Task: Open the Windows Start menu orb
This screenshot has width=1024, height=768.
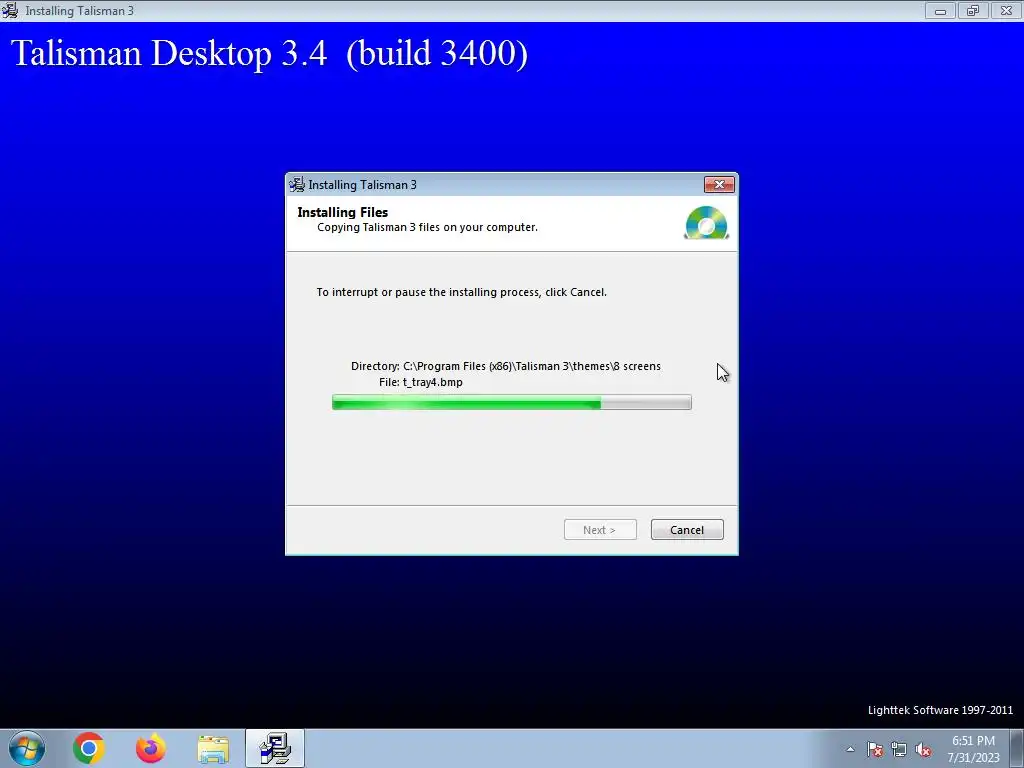Action: (27, 748)
